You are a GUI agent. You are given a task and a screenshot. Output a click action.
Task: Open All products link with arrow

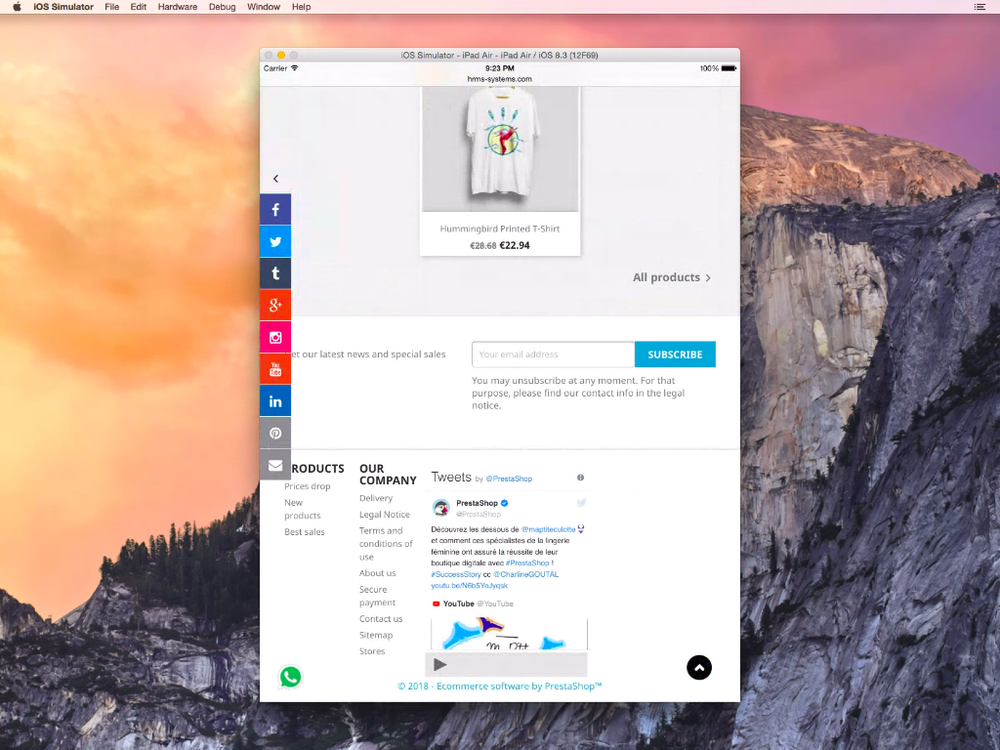click(x=672, y=277)
